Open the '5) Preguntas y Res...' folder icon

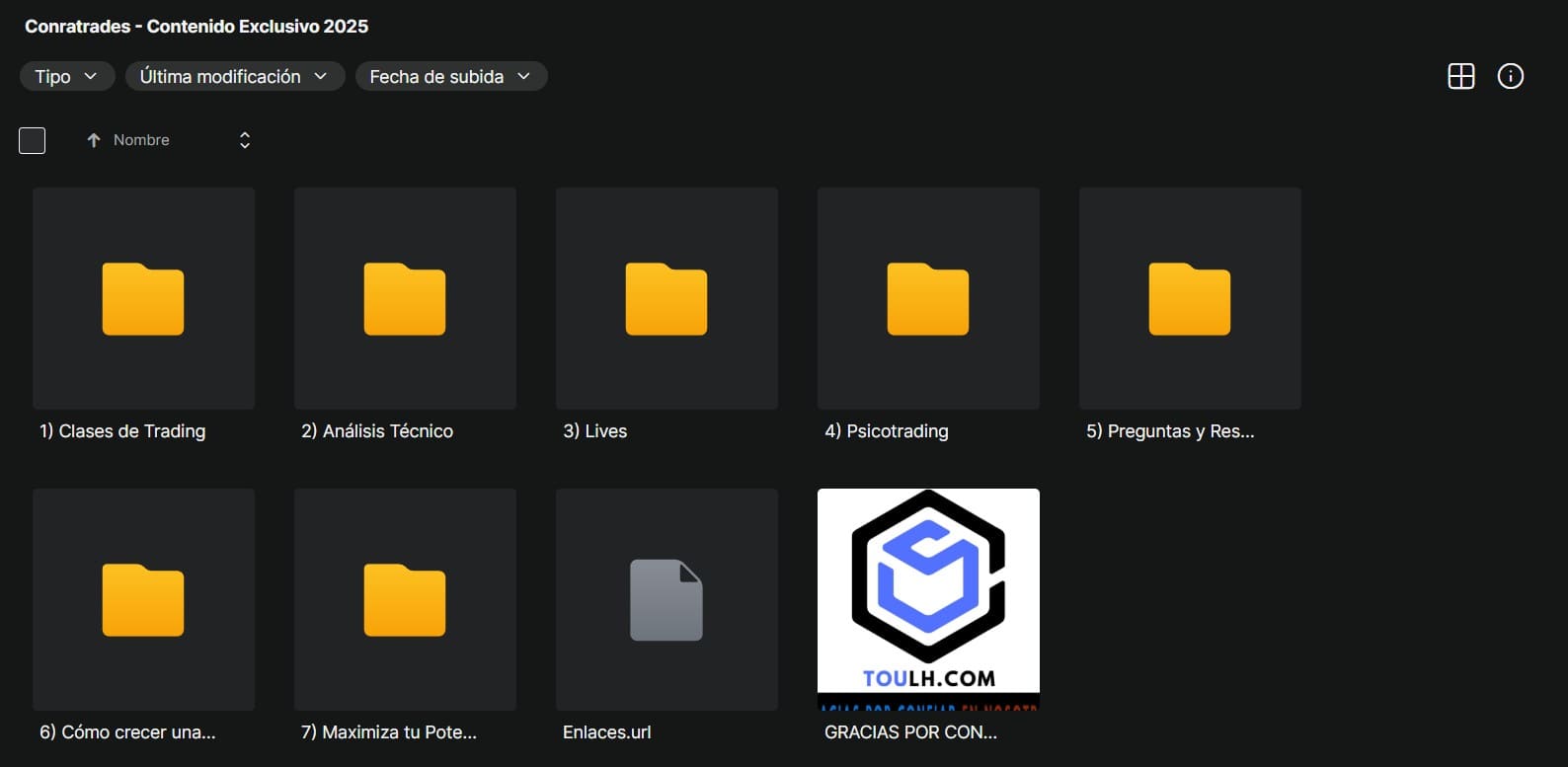click(1190, 299)
